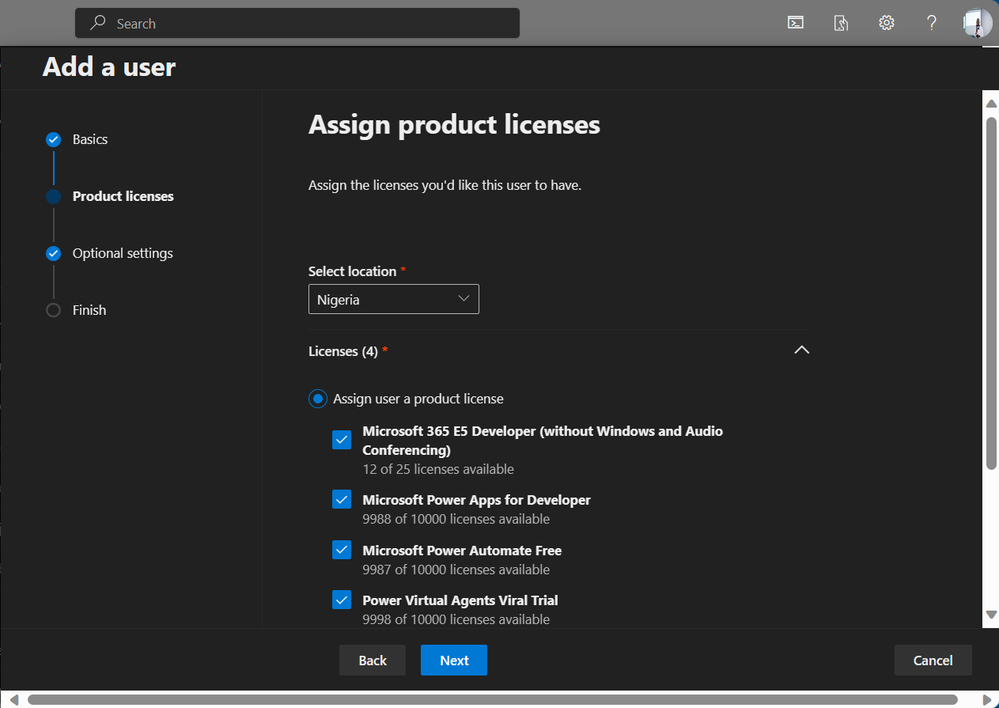Viewport: 999px width, 708px height.
Task: Click the Back button
Action: click(x=372, y=660)
